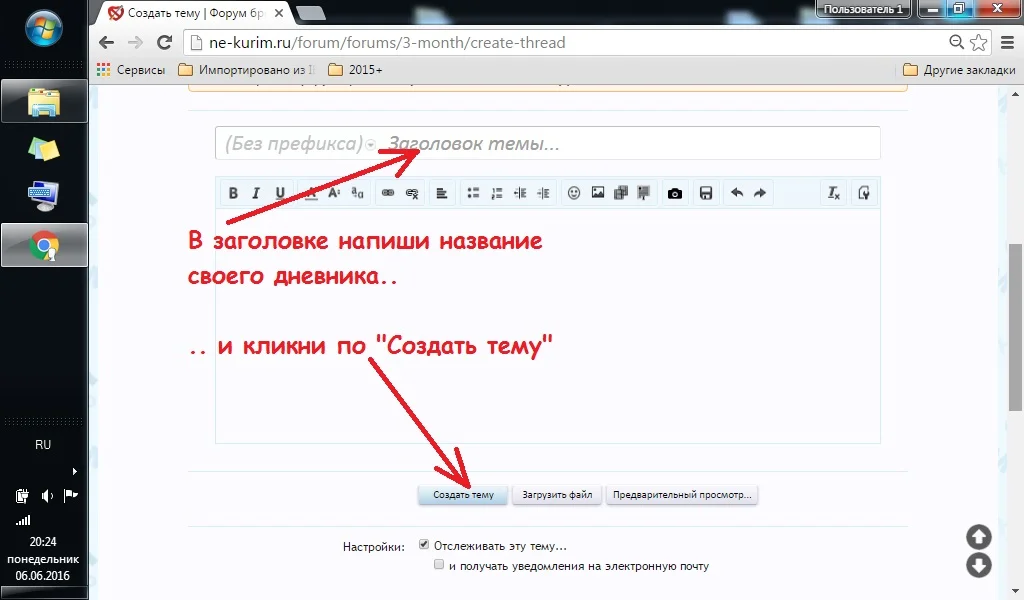This screenshot has height=600, width=1024.
Task: Open the computer monitor taskbar icon
Action: click(44, 196)
